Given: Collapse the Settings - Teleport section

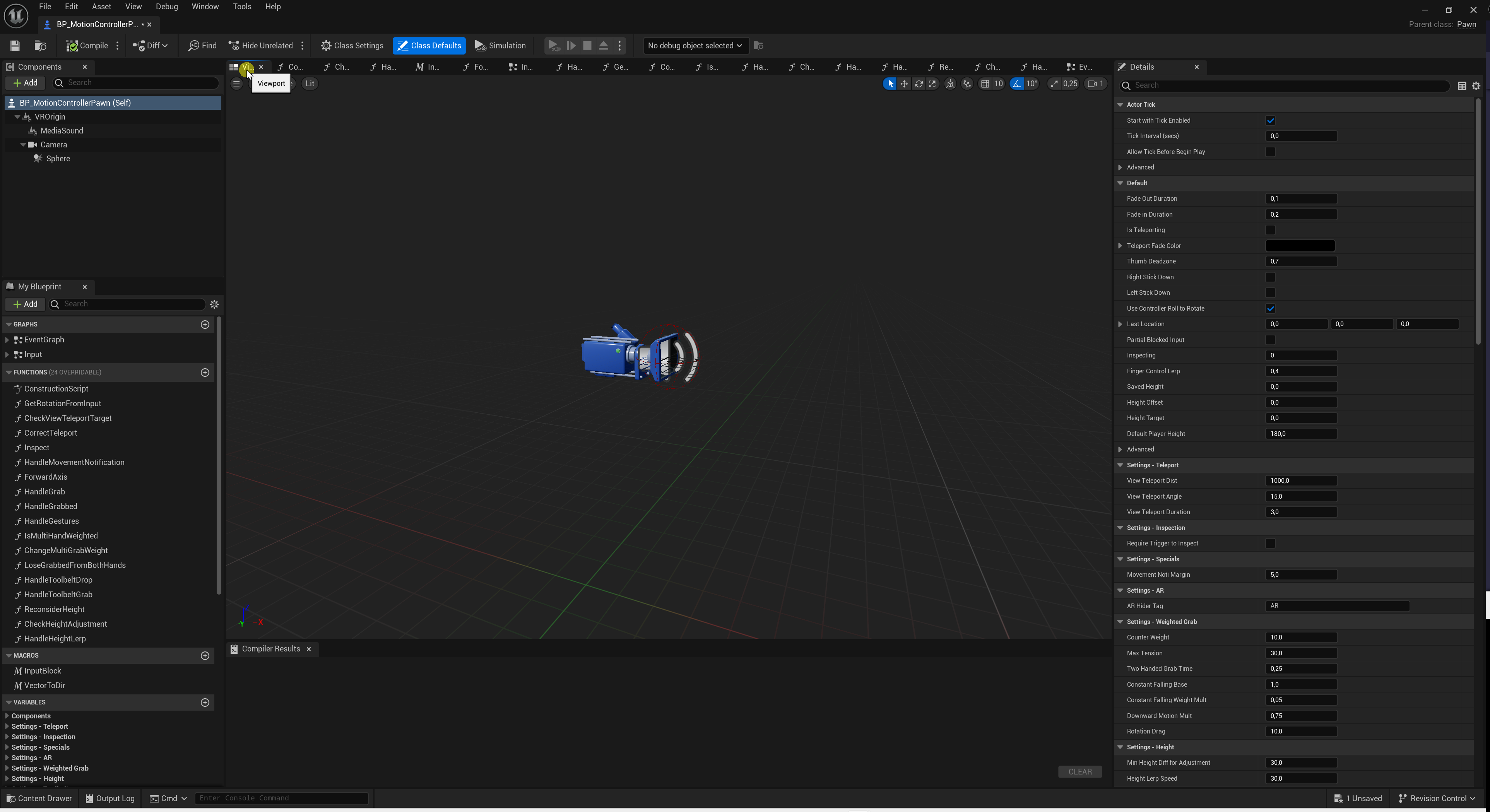Looking at the screenshot, I should click(1120, 465).
